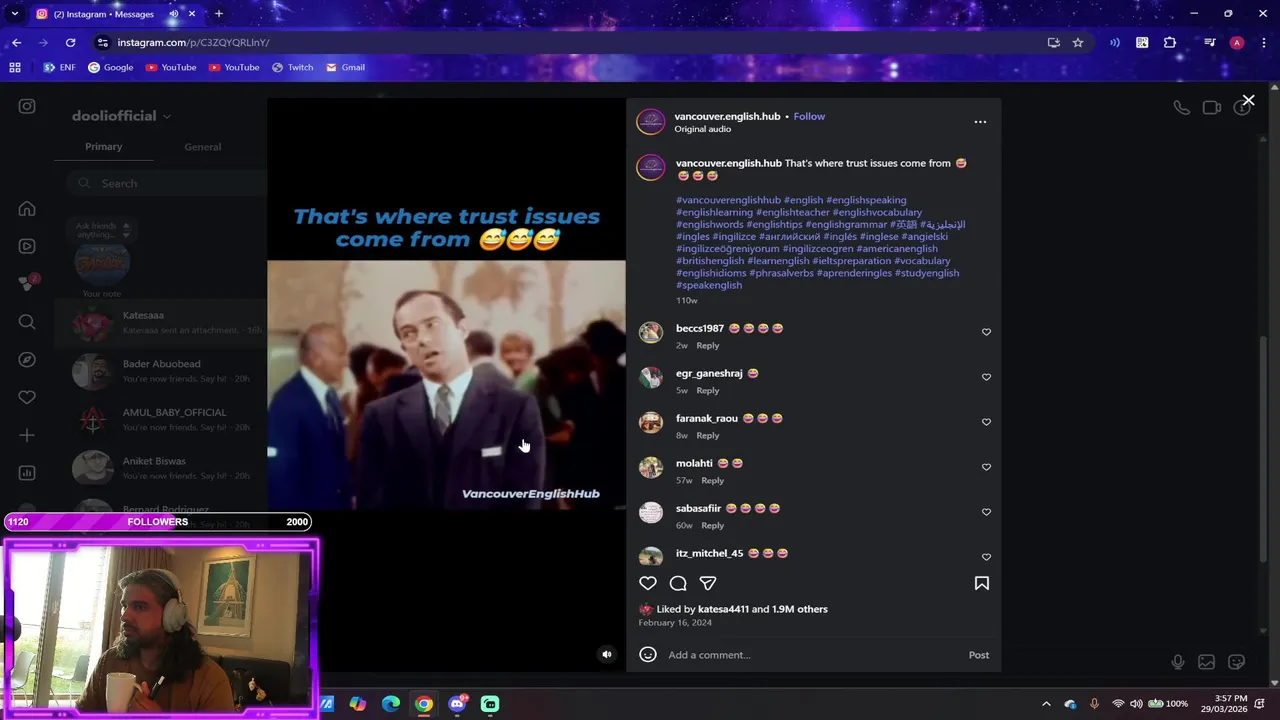Reply to faranak_raou's comment
1280x720 pixels.
[708, 436]
